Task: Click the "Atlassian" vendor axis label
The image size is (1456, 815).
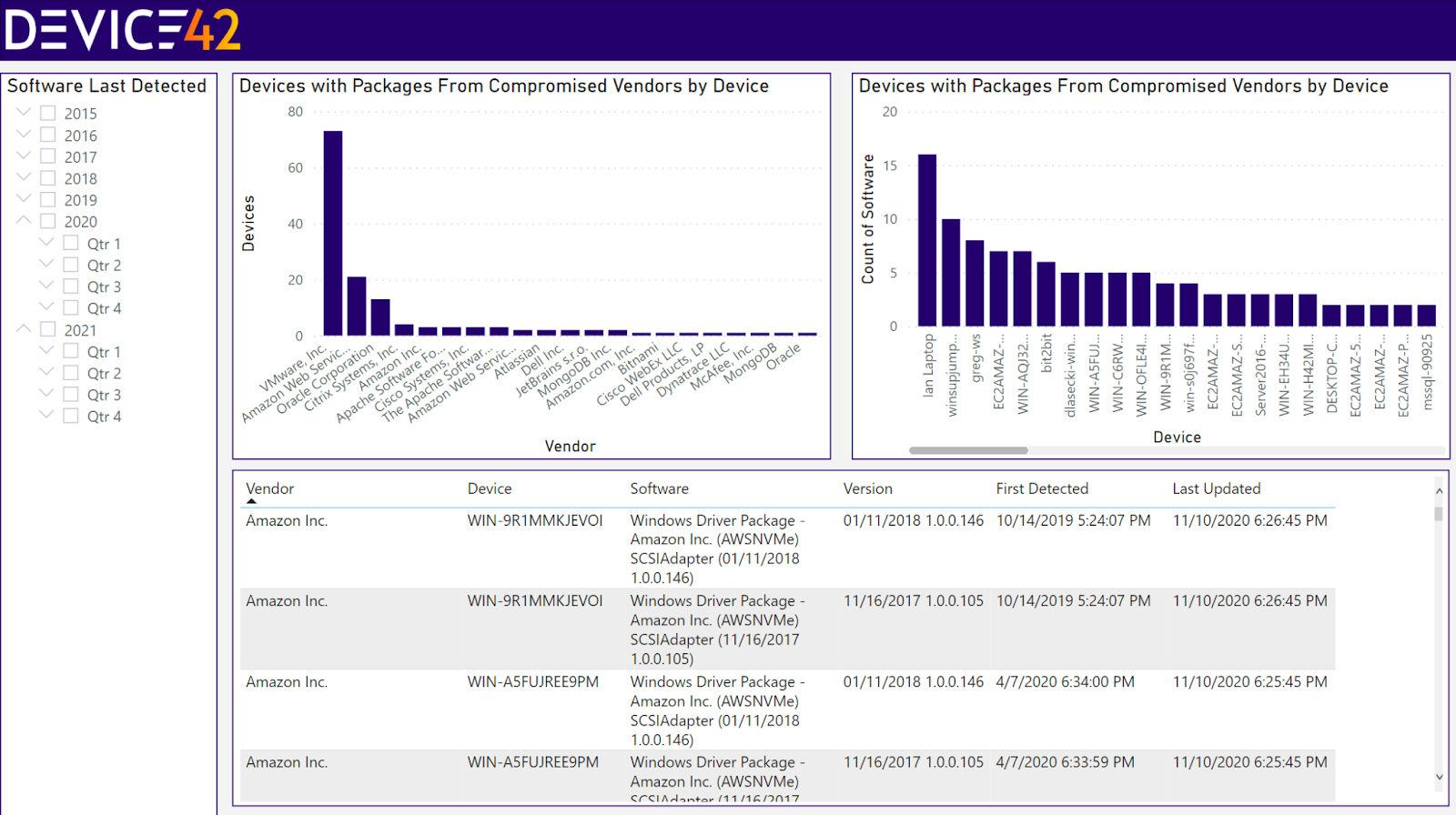Action: point(517,362)
